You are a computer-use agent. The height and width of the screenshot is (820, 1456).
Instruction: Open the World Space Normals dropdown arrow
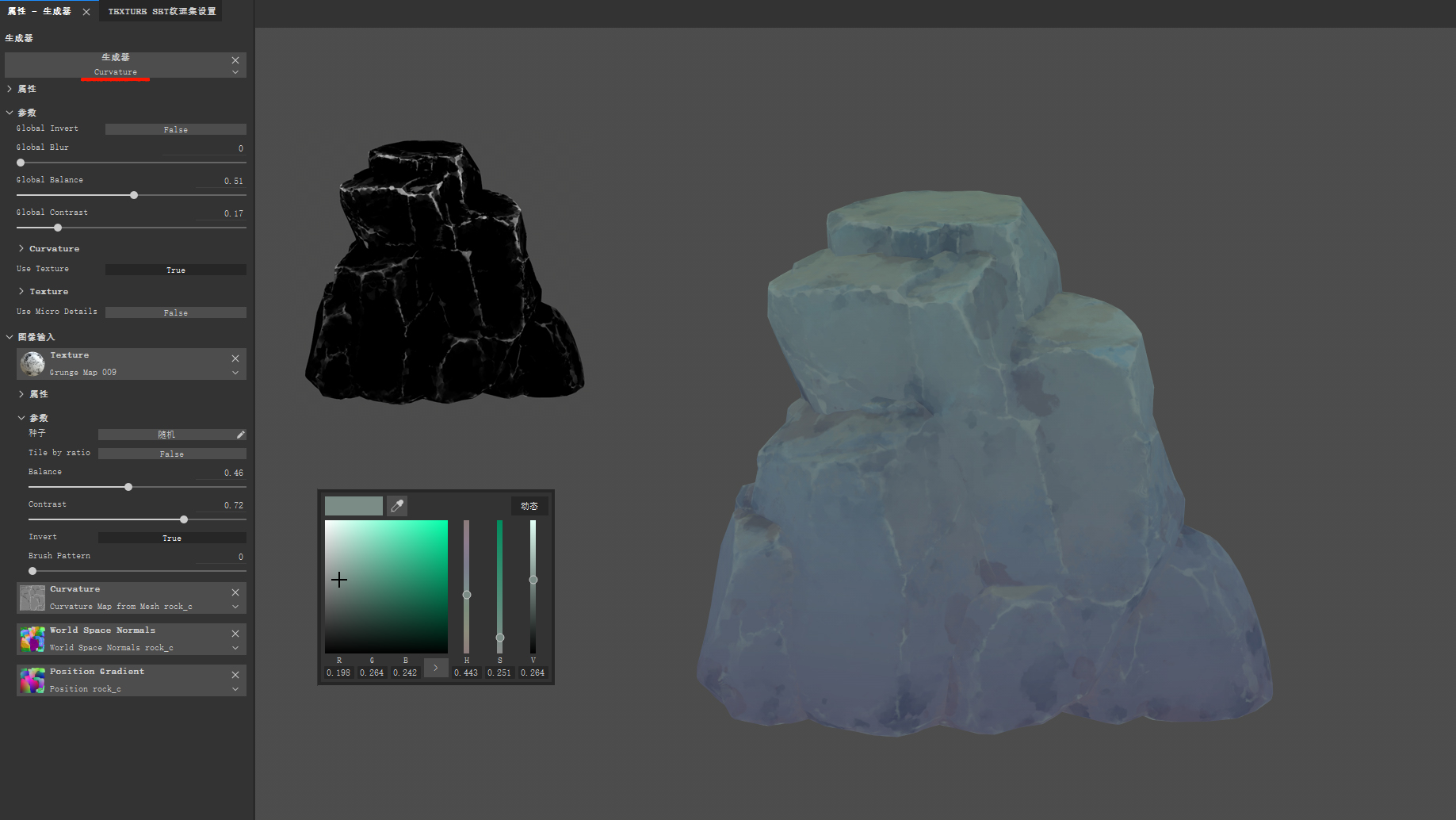[x=235, y=648]
